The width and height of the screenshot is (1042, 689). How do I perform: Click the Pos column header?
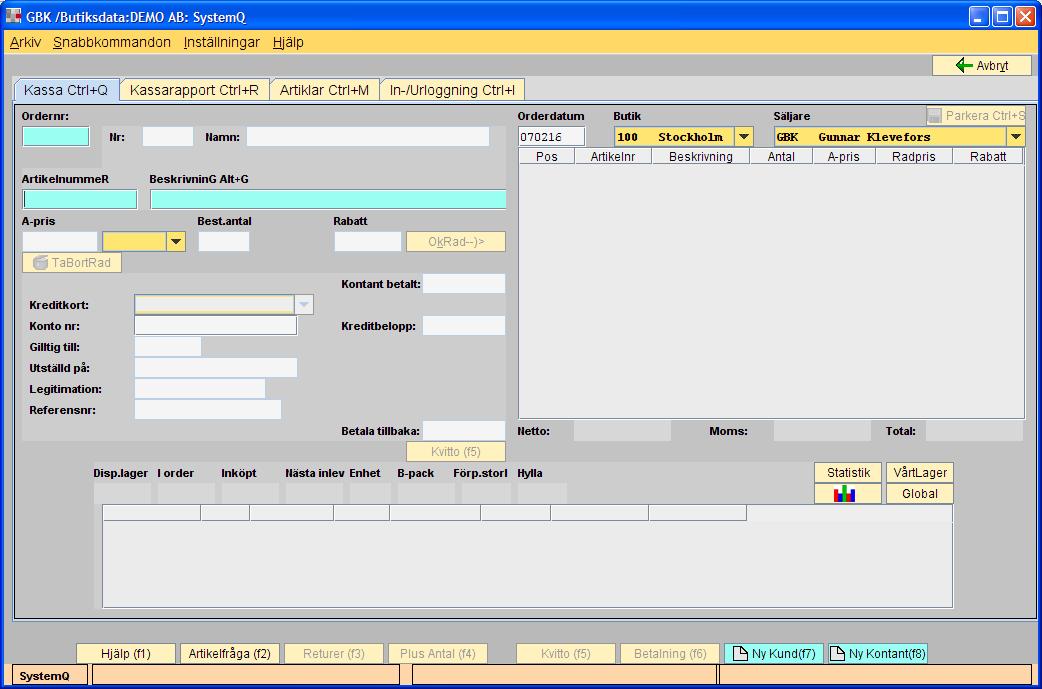point(546,157)
